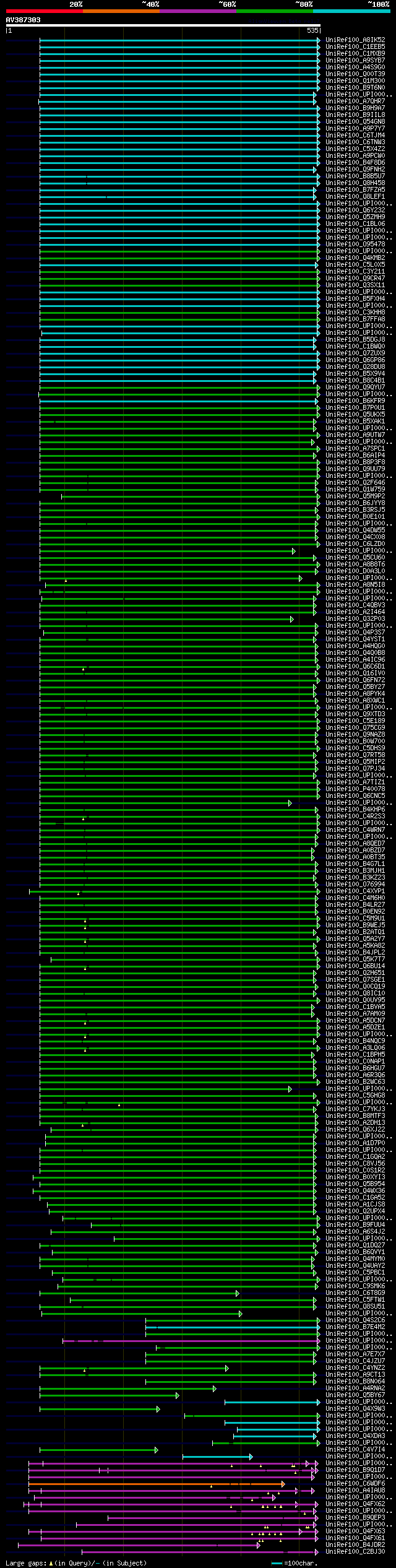Select hit label UniRef100_Q8SU51
Screen dimensions: 396x1568
[x=355, y=1307]
